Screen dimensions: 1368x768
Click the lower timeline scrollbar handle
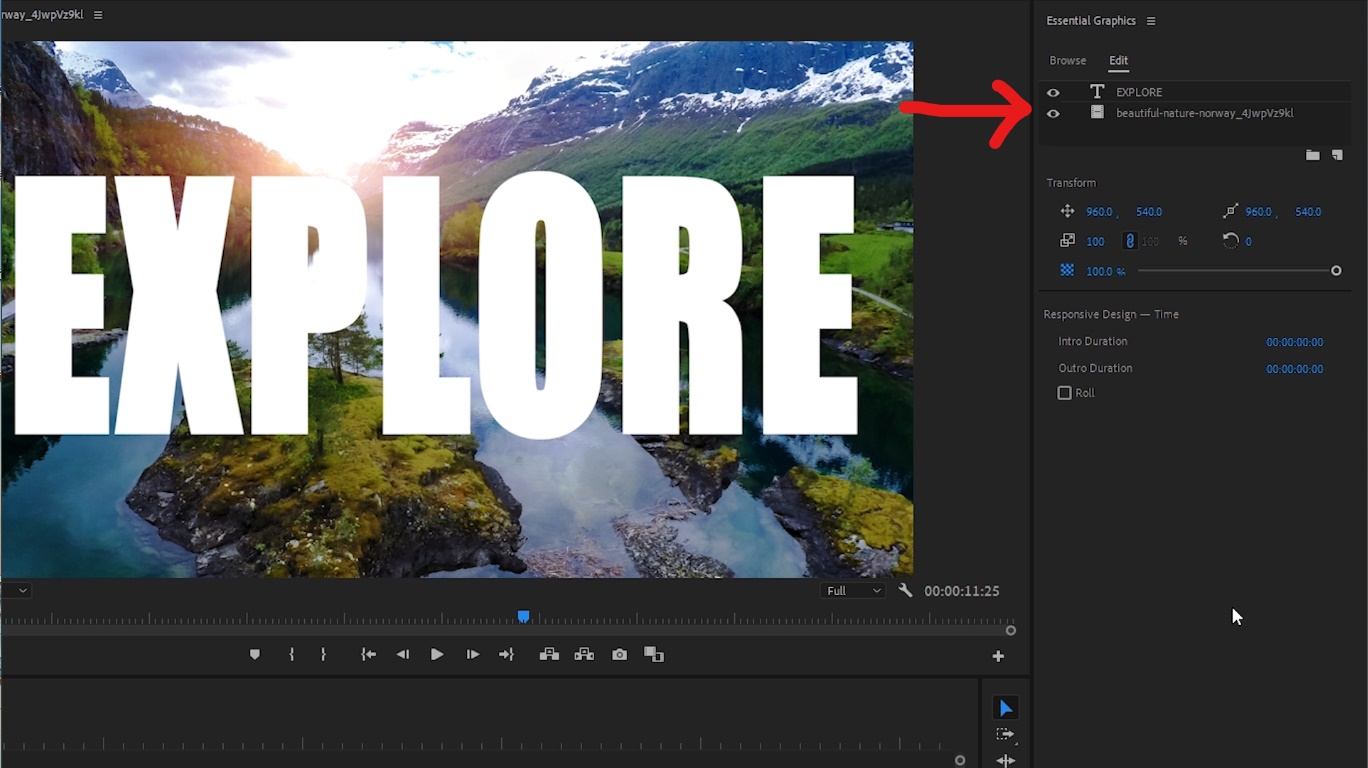point(960,761)
